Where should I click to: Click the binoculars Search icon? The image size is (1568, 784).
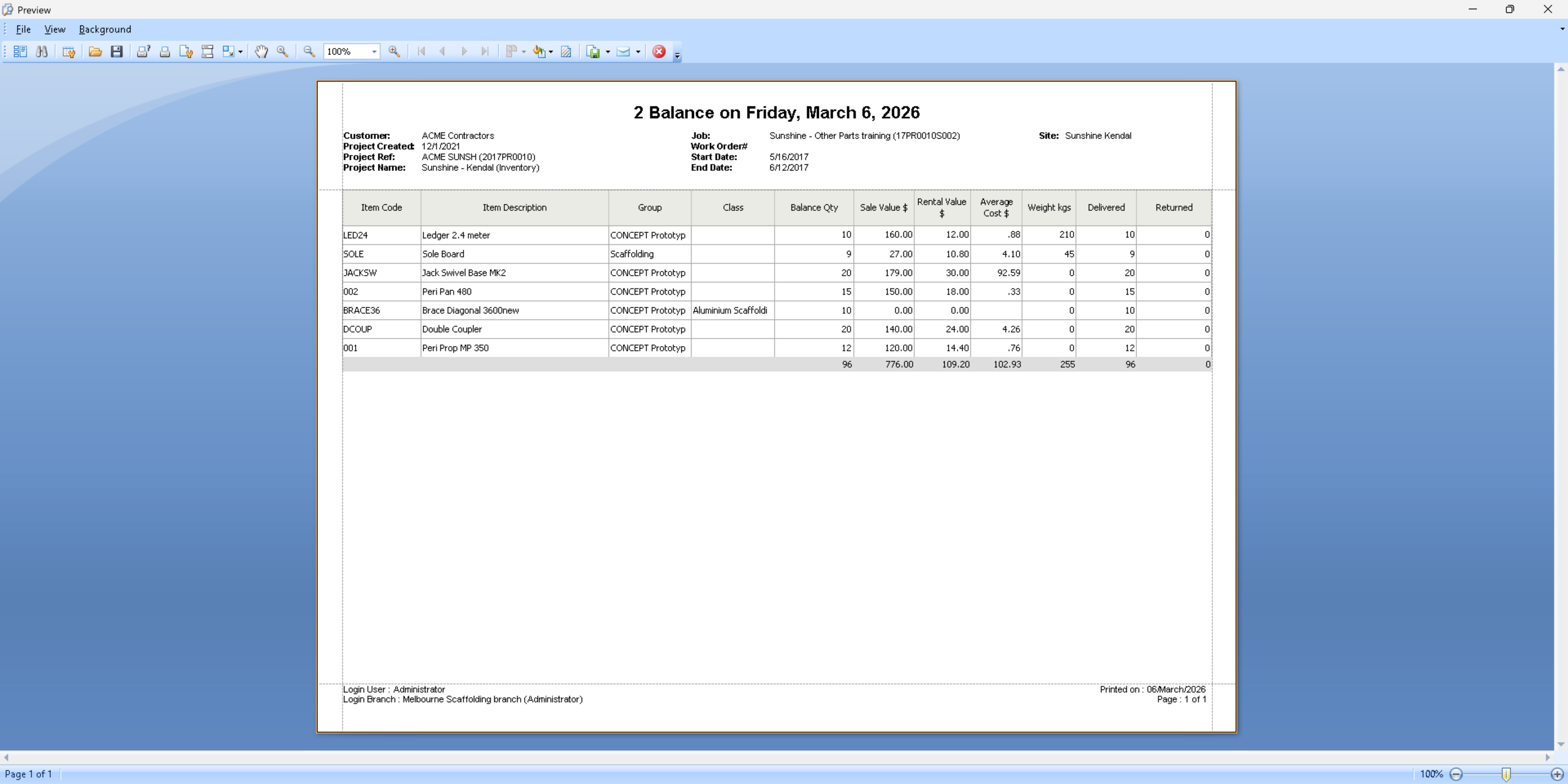pos(42,51)
